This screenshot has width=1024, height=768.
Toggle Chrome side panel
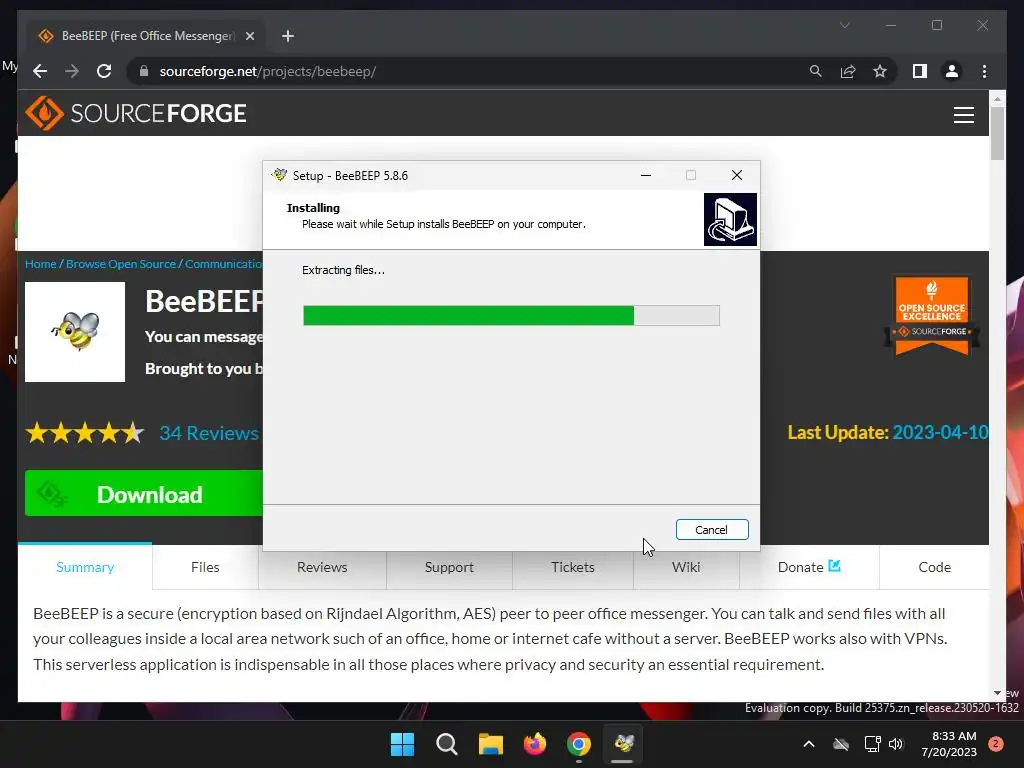tap(920, 71)
